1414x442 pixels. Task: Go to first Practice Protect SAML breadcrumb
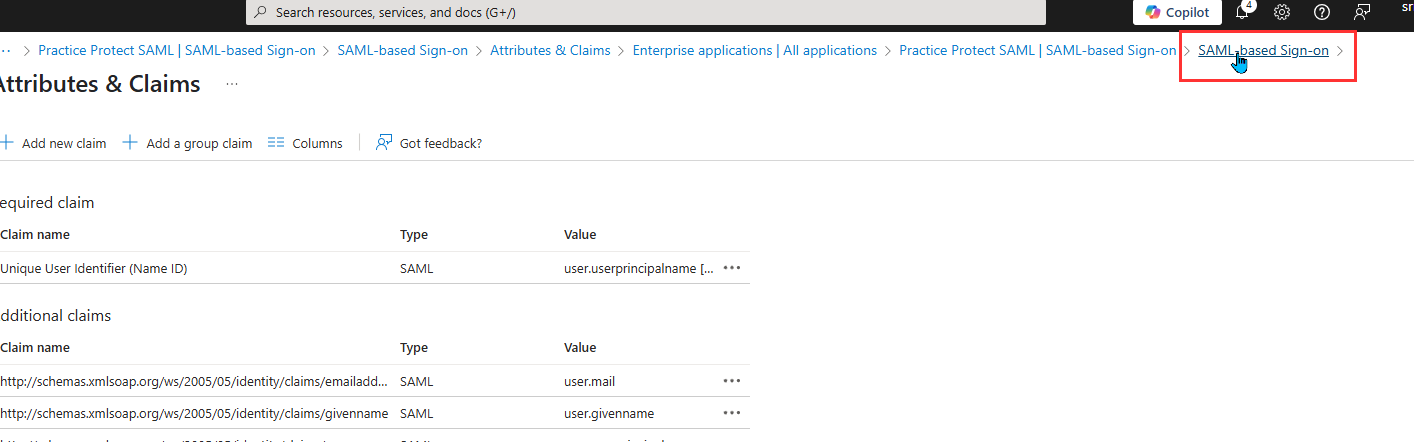pyautogui.click(x=177, y=50)
